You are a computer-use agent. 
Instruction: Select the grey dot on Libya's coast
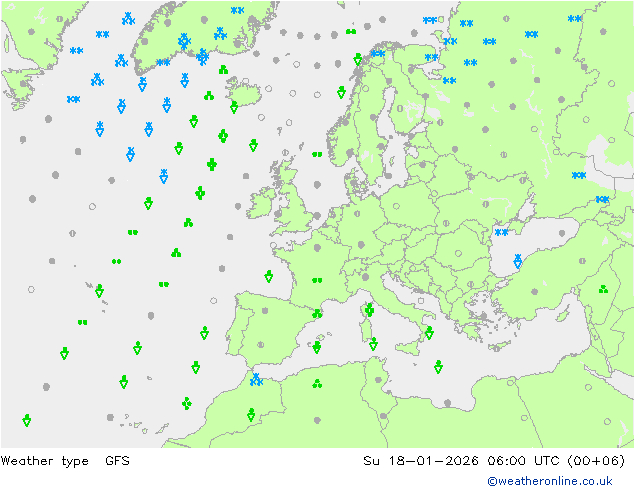click(447, 403)
